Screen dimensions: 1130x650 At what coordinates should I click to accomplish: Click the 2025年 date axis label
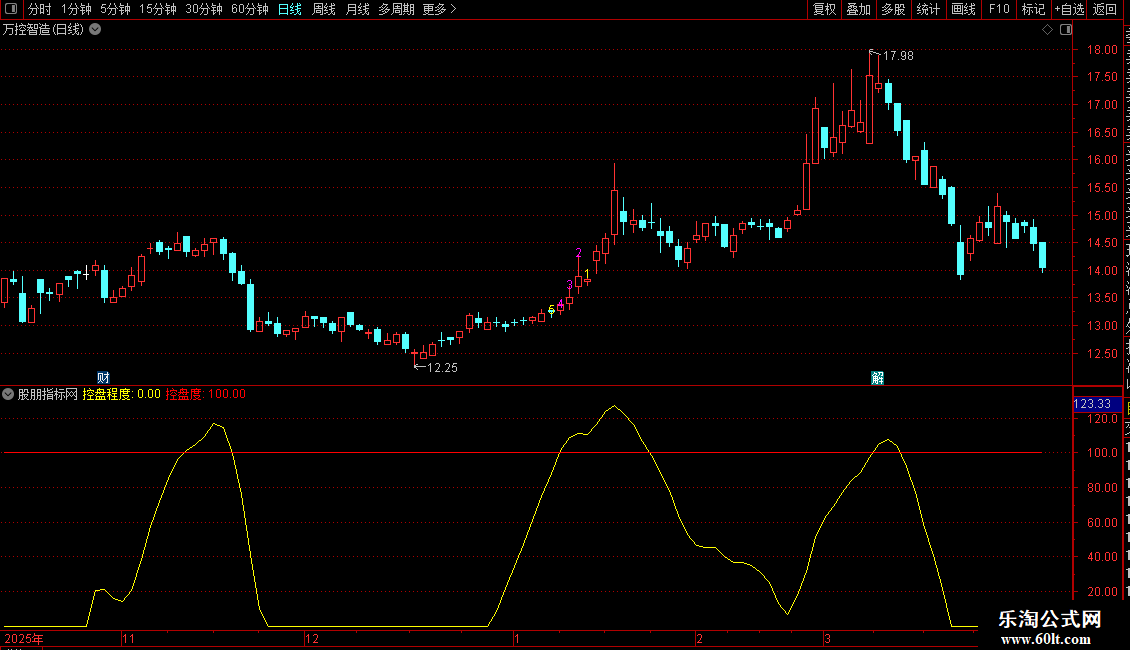[x=24, y=638]
